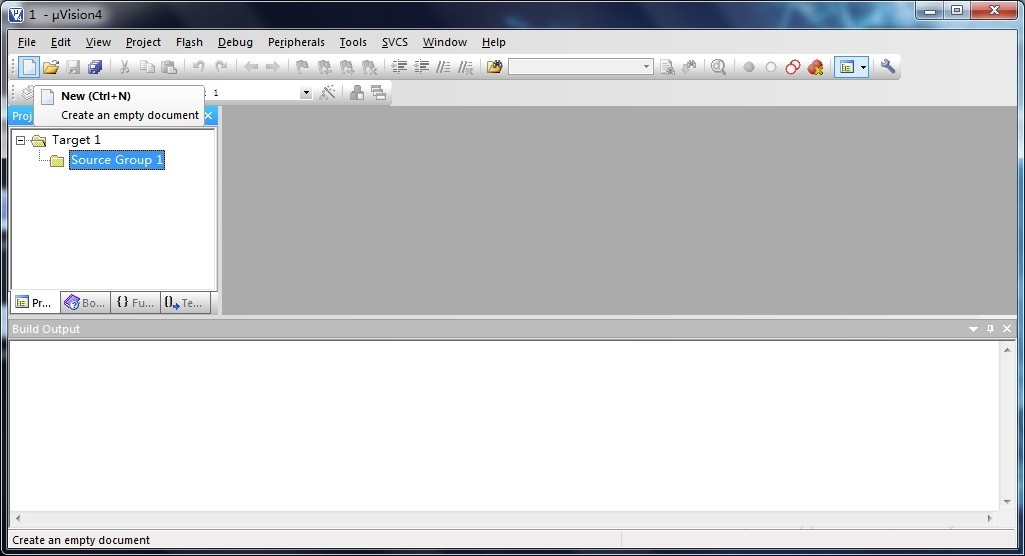This screenshot has width=1025, height=556.
Task: Click incremental find binoculars icon
Action: click(x=689, y=67)
